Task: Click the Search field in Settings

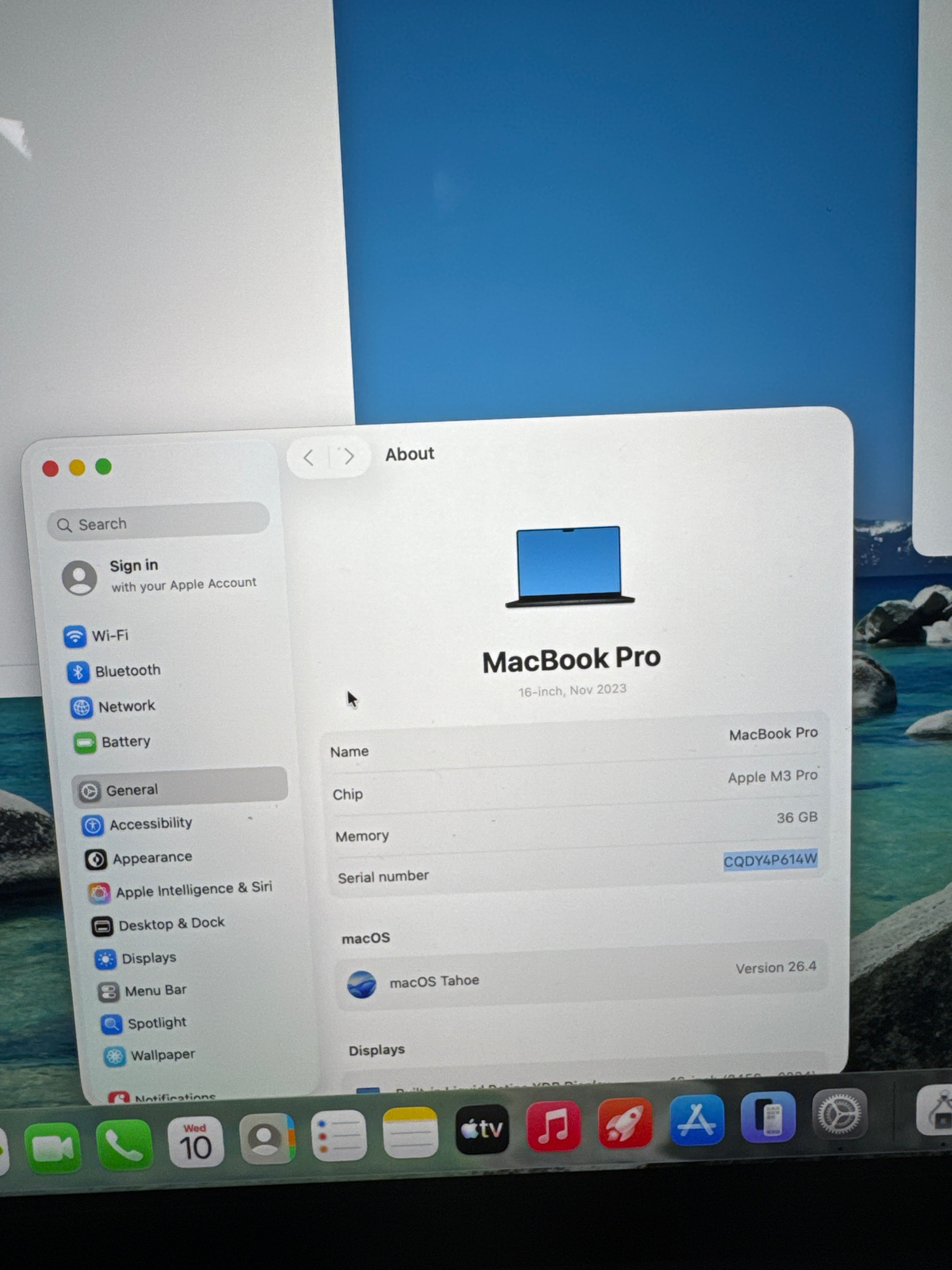Action: 158,521
